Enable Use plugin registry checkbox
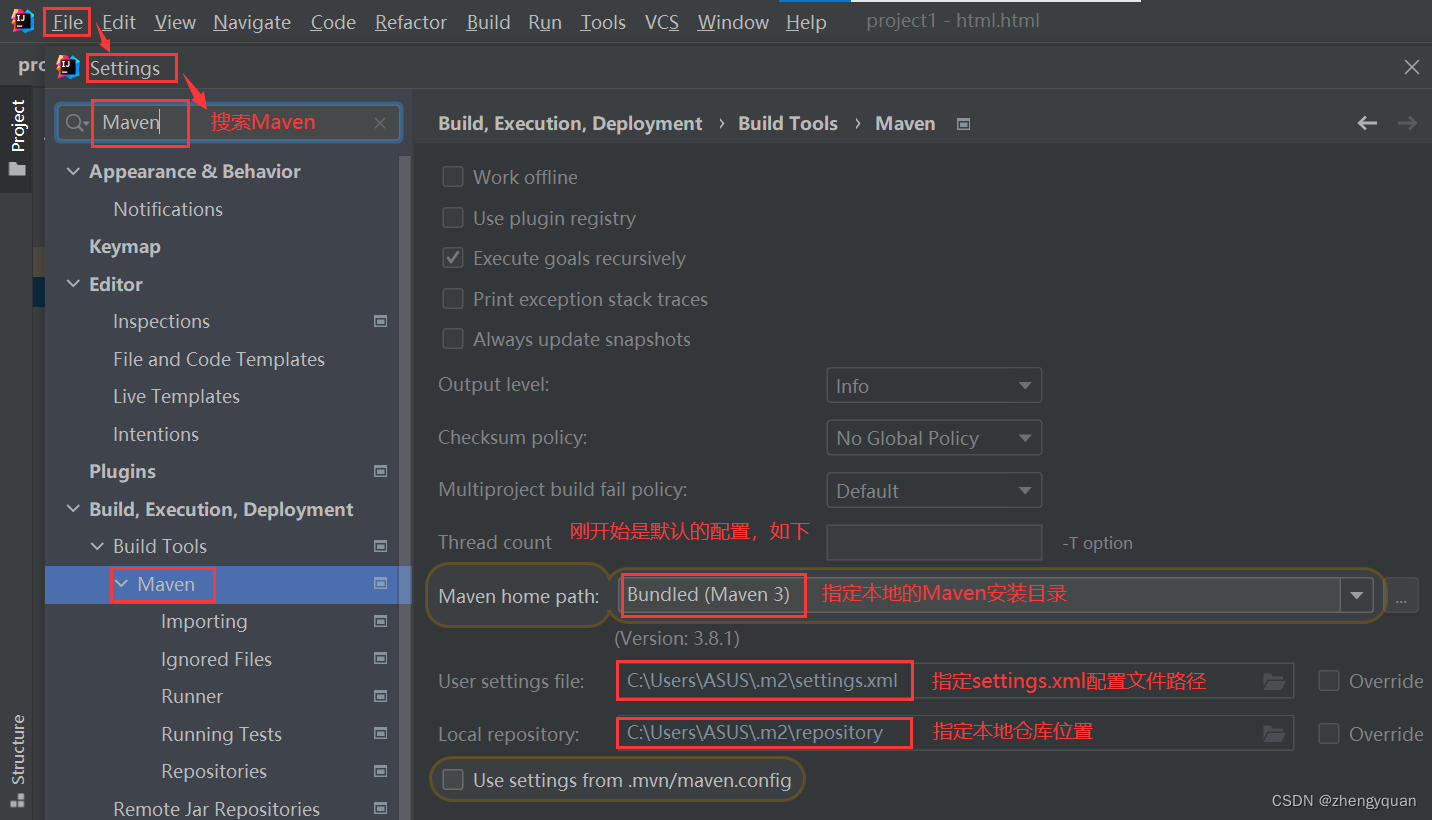This screenshot has height=820, width=1432. (453, 218)
